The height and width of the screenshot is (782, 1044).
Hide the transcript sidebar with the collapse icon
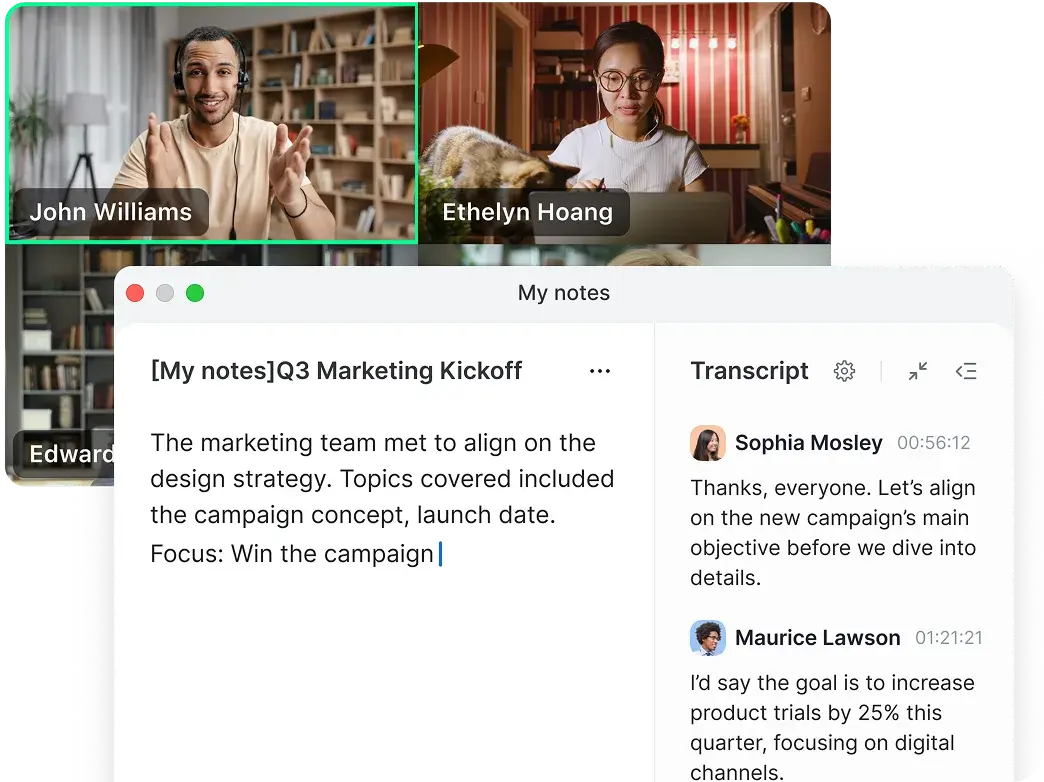point(966,371)
